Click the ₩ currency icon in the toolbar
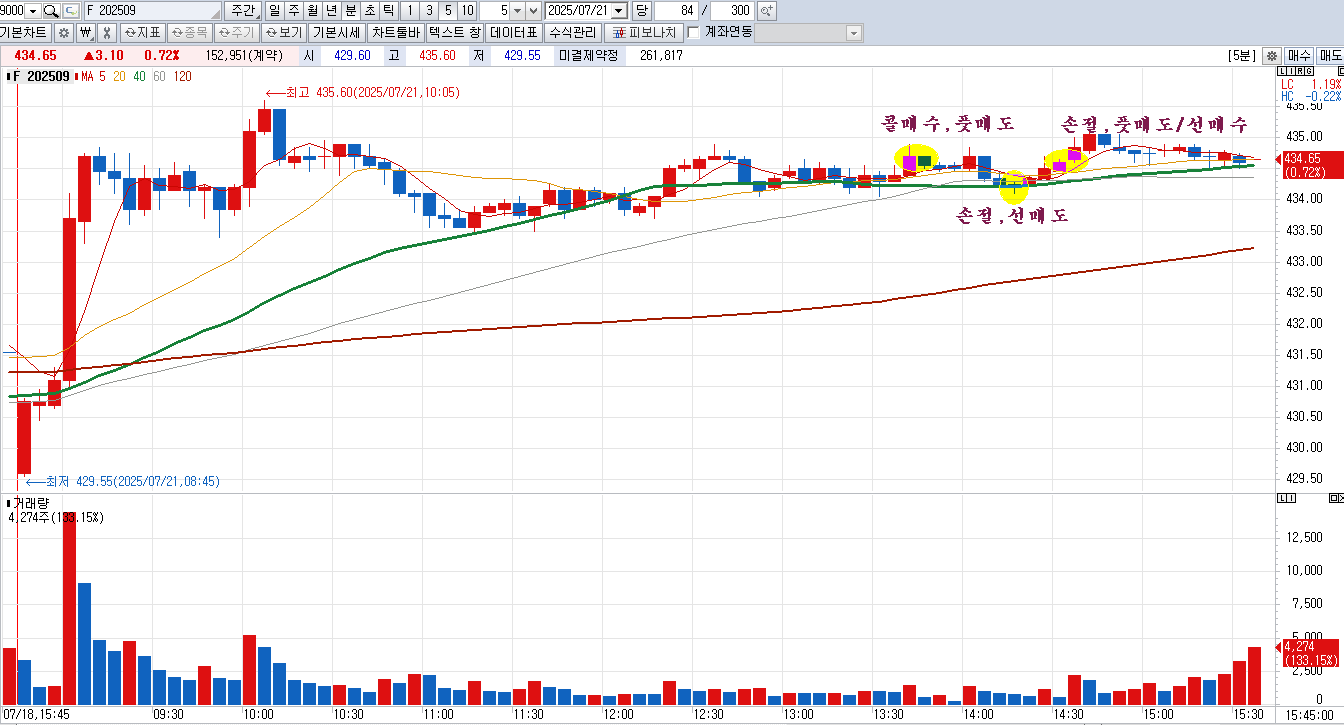The height and width of the screenshot is (725, 1344). pyautogui.click(x=85, y=32)
